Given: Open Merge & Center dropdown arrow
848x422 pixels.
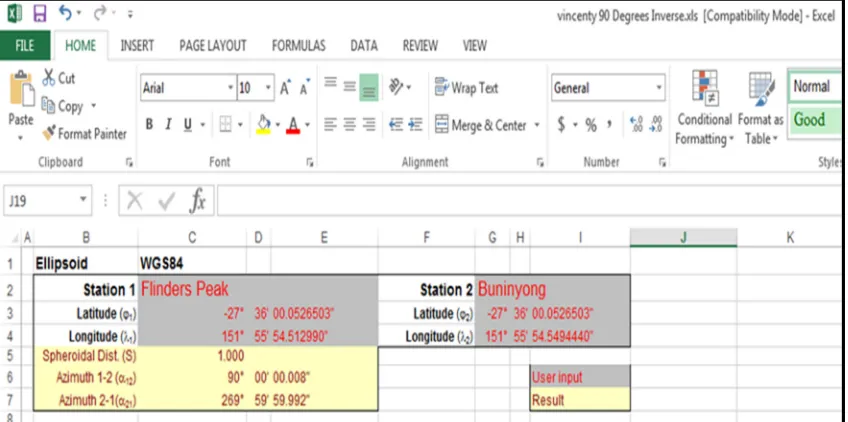Looking at the screenshot, I should click(537, 125).
